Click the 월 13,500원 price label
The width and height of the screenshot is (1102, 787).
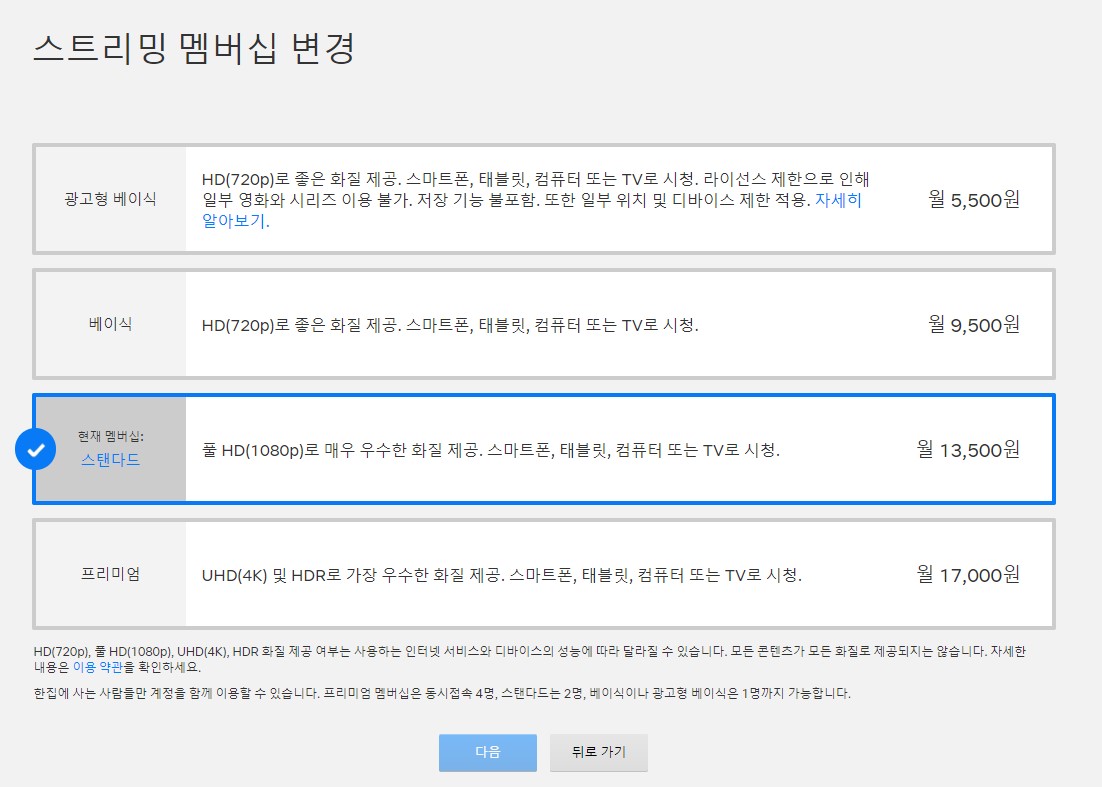coord(968,449)
